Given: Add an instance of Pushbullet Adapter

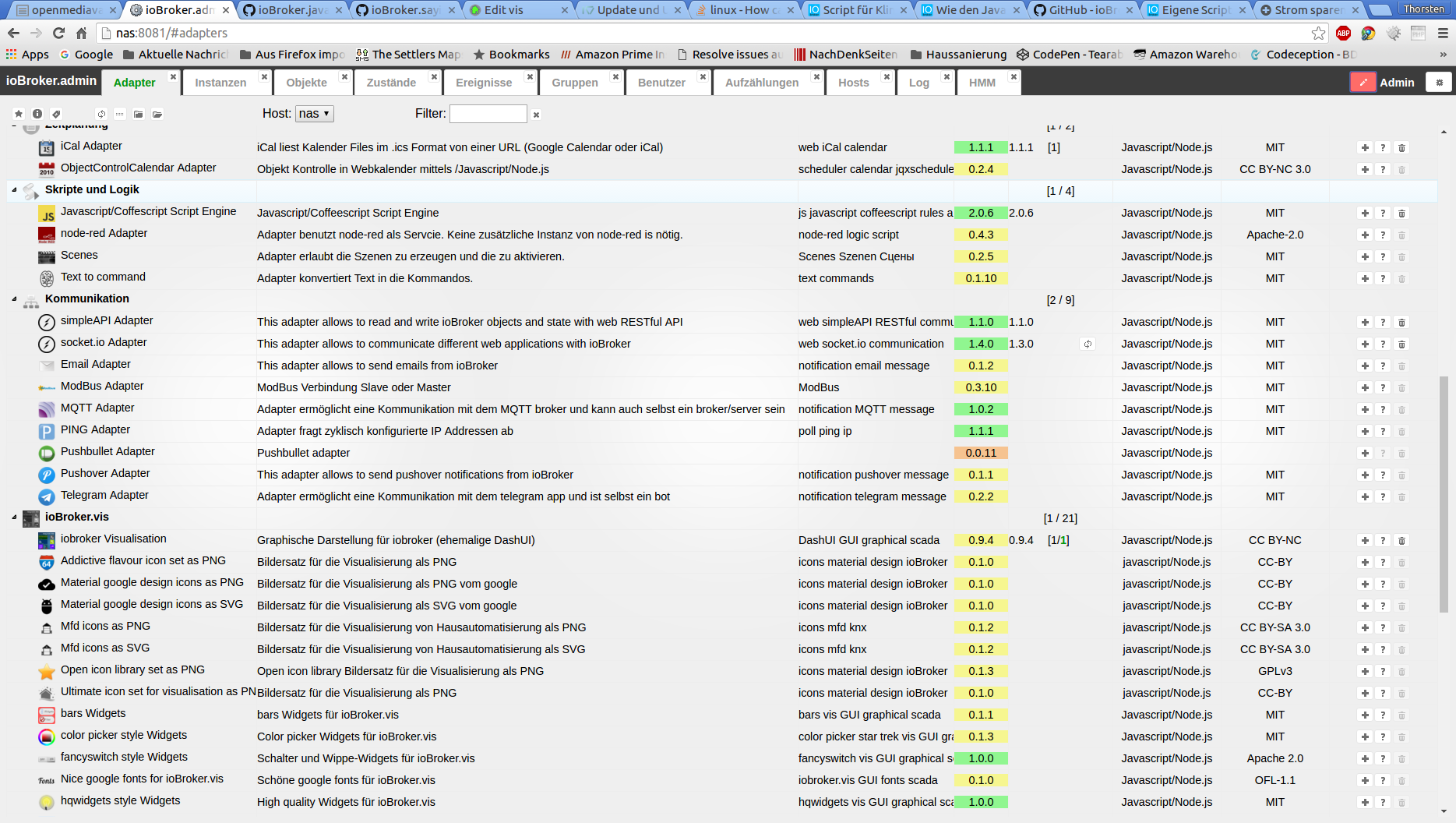Looking at the screenshot, I should pyautogui.click(x=1365, y=453).
